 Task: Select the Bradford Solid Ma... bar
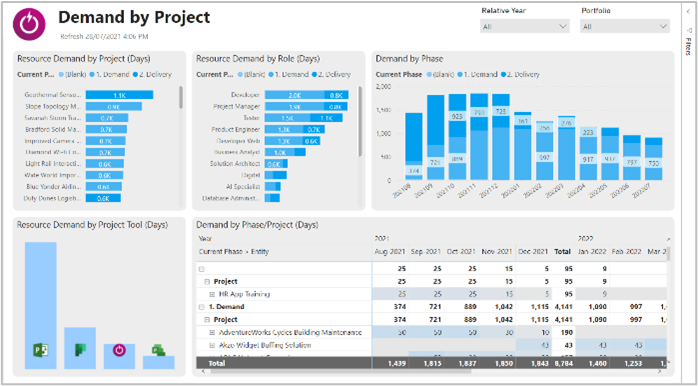106,130
